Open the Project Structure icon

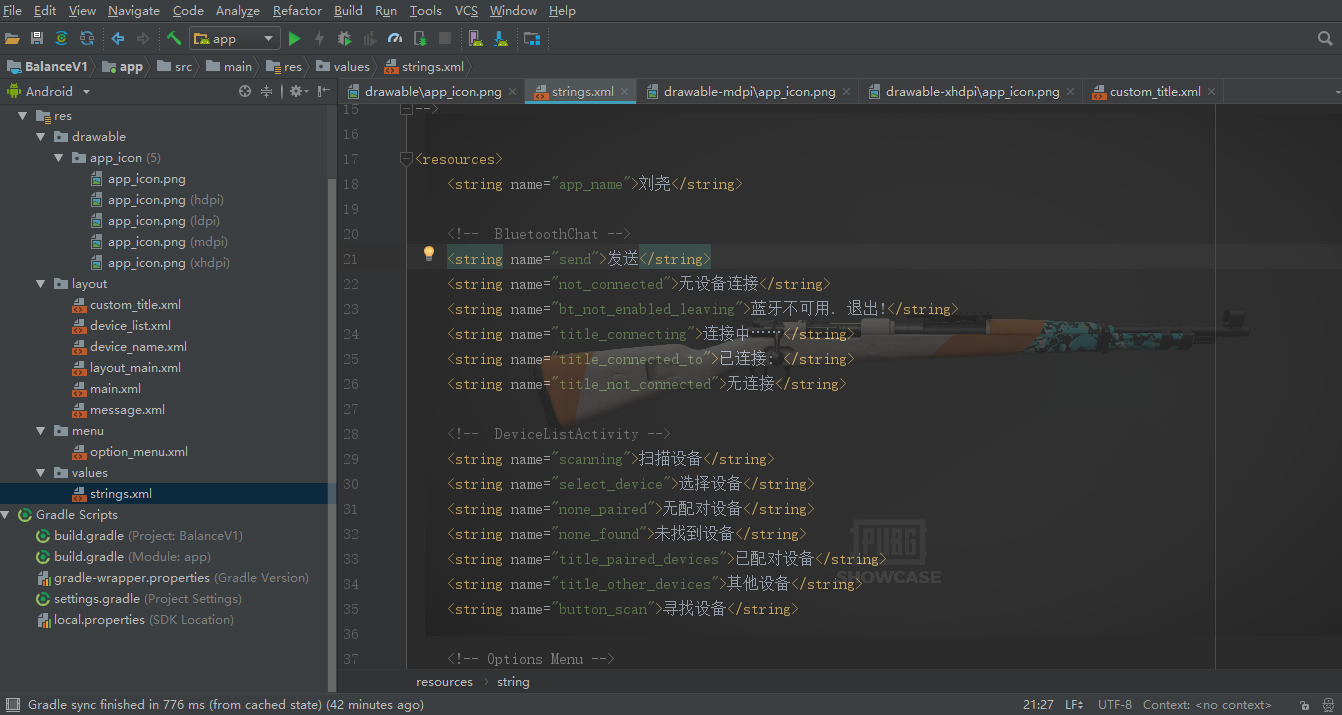coord(532,38)
